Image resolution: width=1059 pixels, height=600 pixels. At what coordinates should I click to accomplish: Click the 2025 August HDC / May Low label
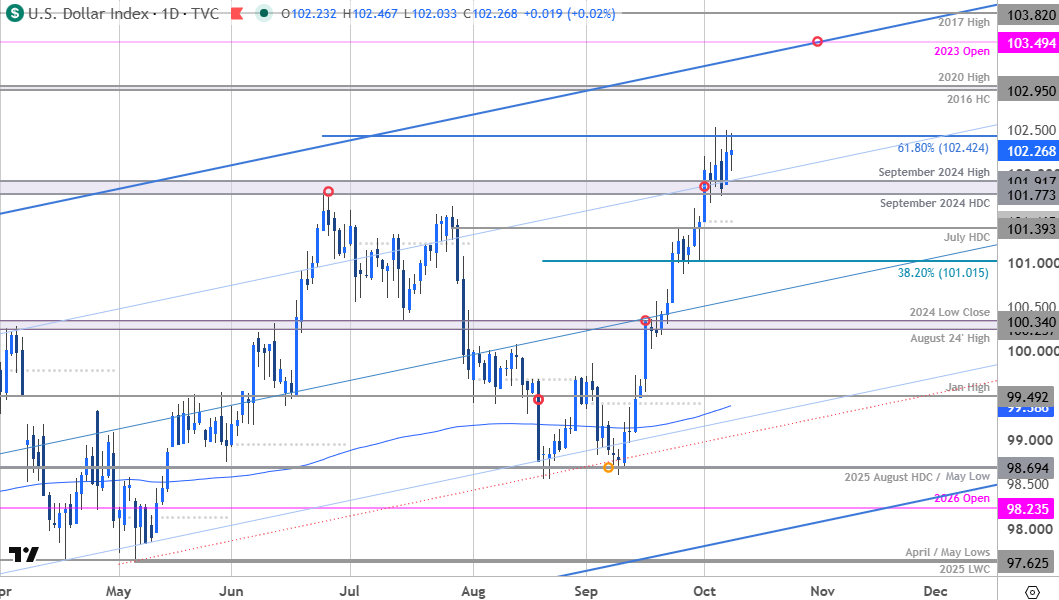(917, 477)
